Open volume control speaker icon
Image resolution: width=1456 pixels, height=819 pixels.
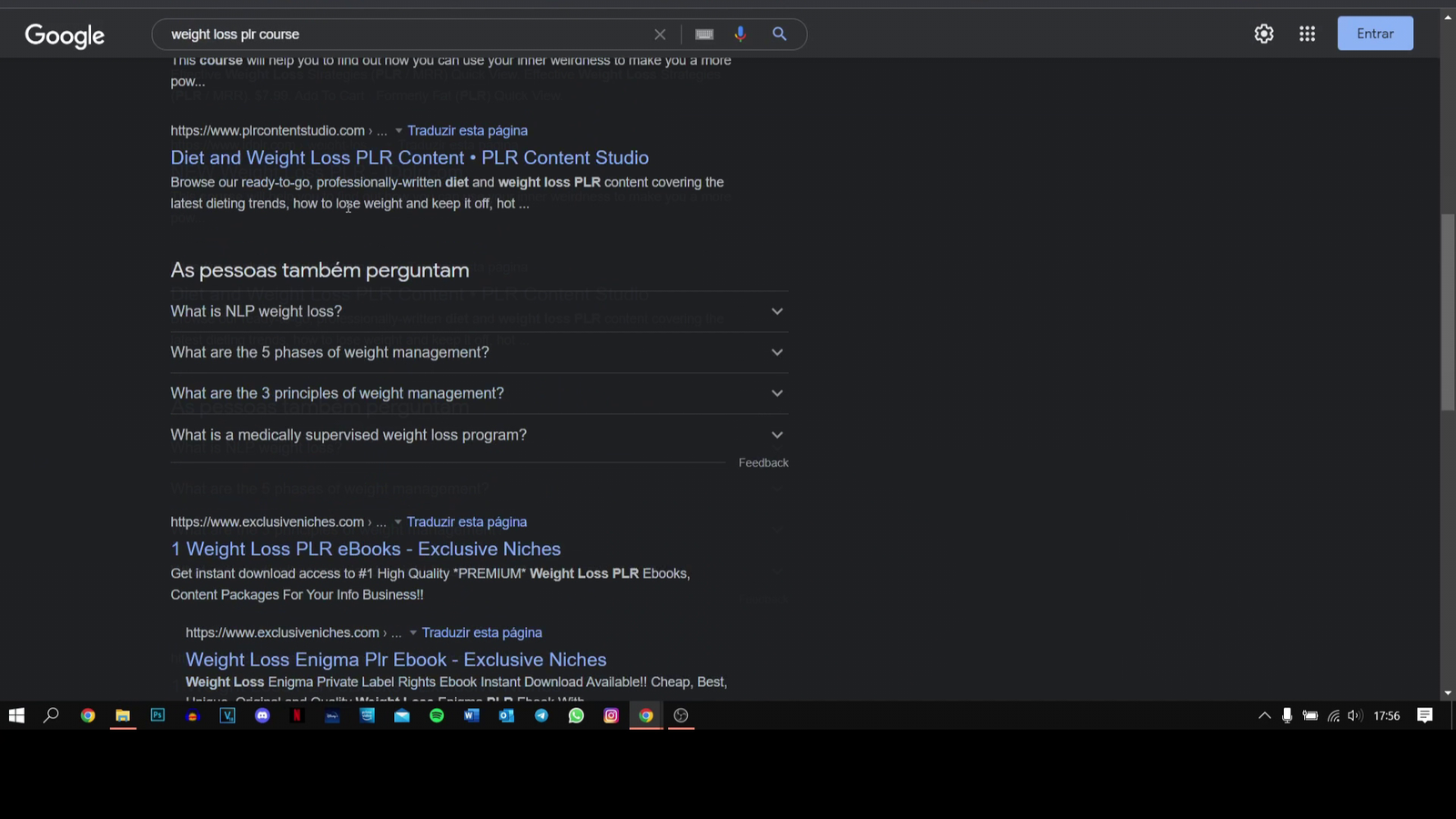click(x=1355, y=715)
